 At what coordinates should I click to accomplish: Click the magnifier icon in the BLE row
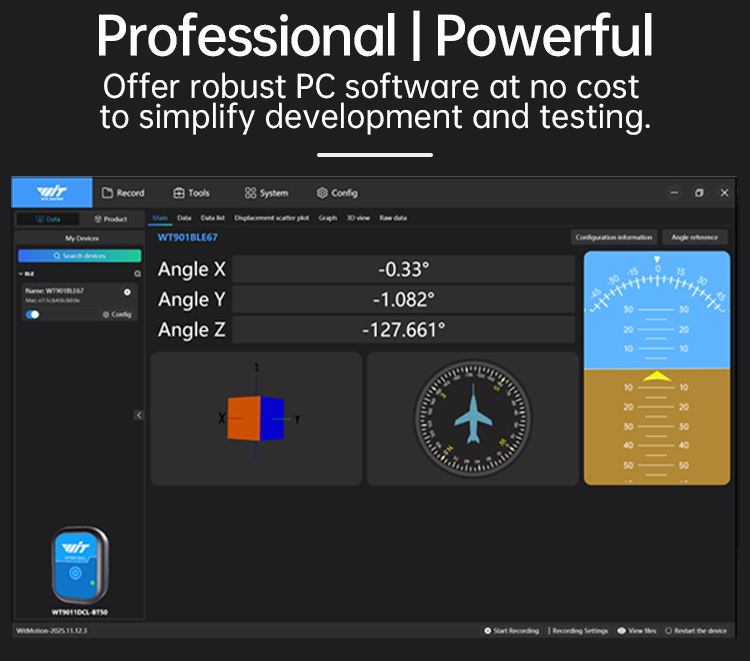(137, 273)
